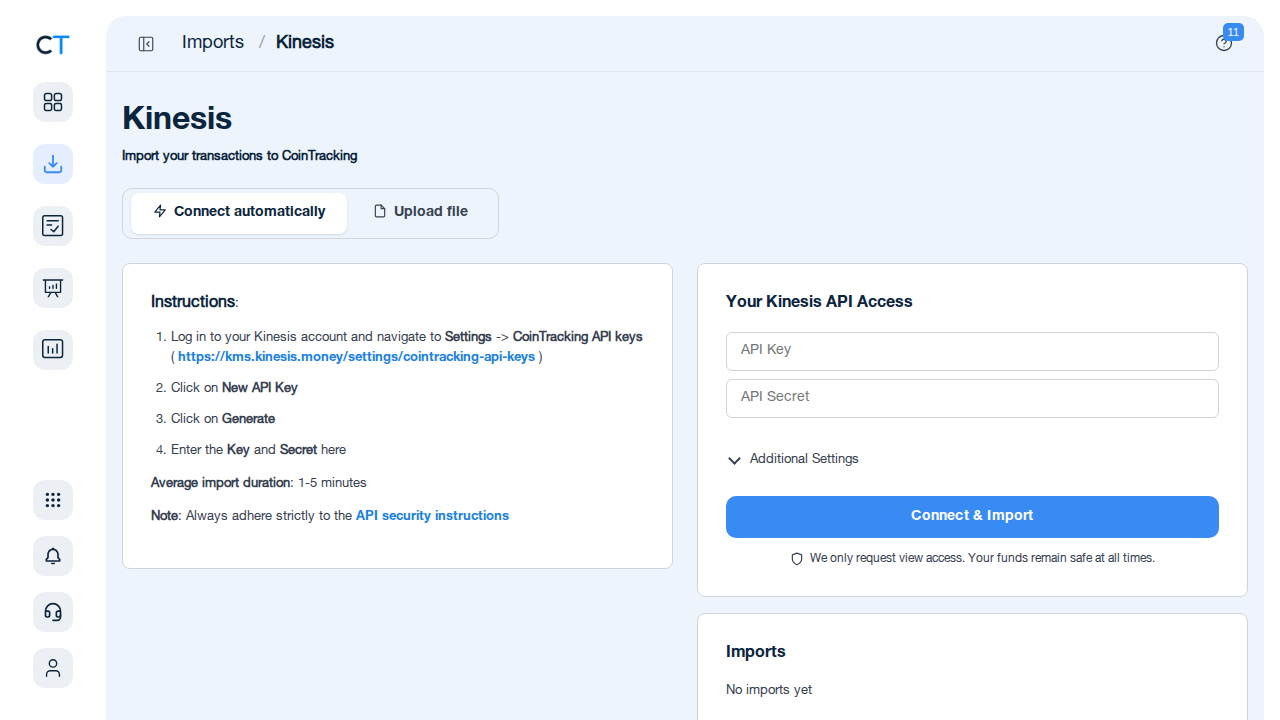1280x720 pixels.
Task: Click 'Your Kinesis API Access' heading
Action: tap(819, 301)
